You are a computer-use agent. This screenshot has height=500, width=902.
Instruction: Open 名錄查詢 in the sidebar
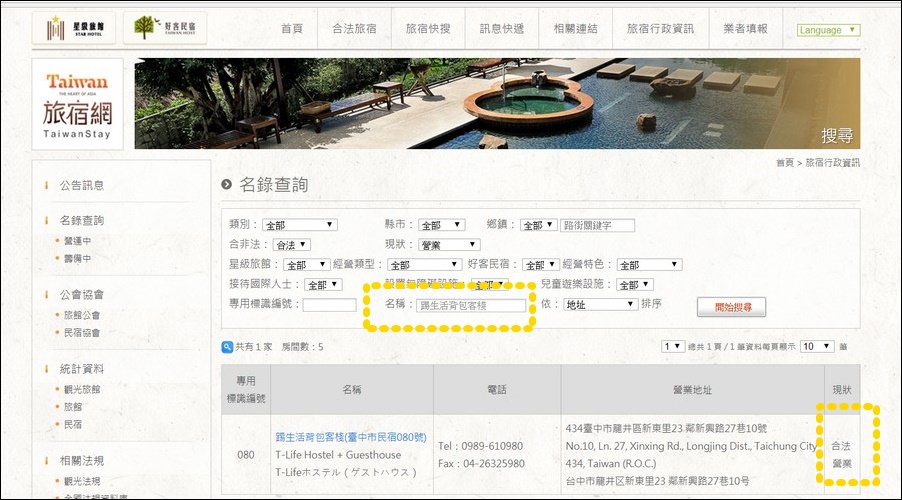[82, 220]
